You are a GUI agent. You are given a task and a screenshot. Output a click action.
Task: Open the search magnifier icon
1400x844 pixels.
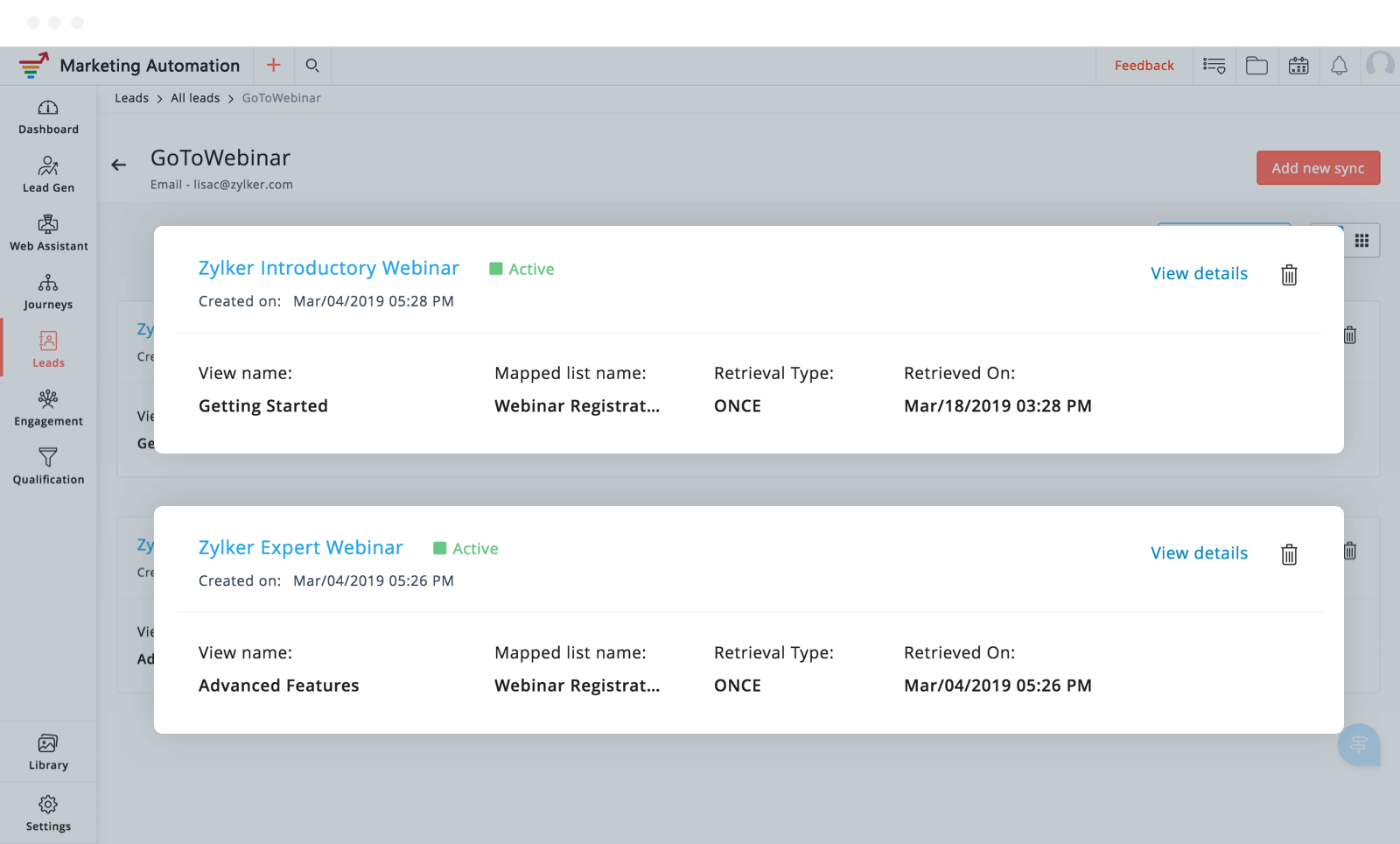pos(312,66)
